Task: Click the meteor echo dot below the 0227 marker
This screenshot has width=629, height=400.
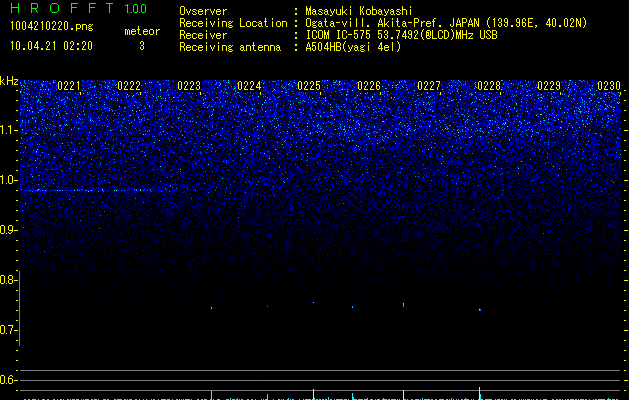Action: [404, 305]
